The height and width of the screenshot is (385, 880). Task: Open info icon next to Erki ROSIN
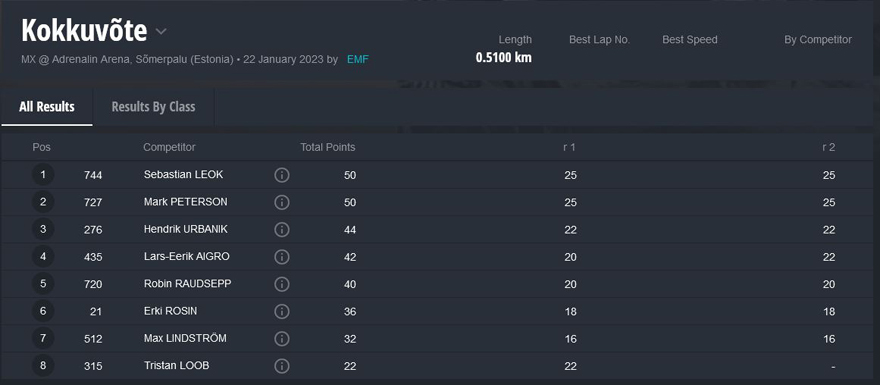click(x=282, y=311)
